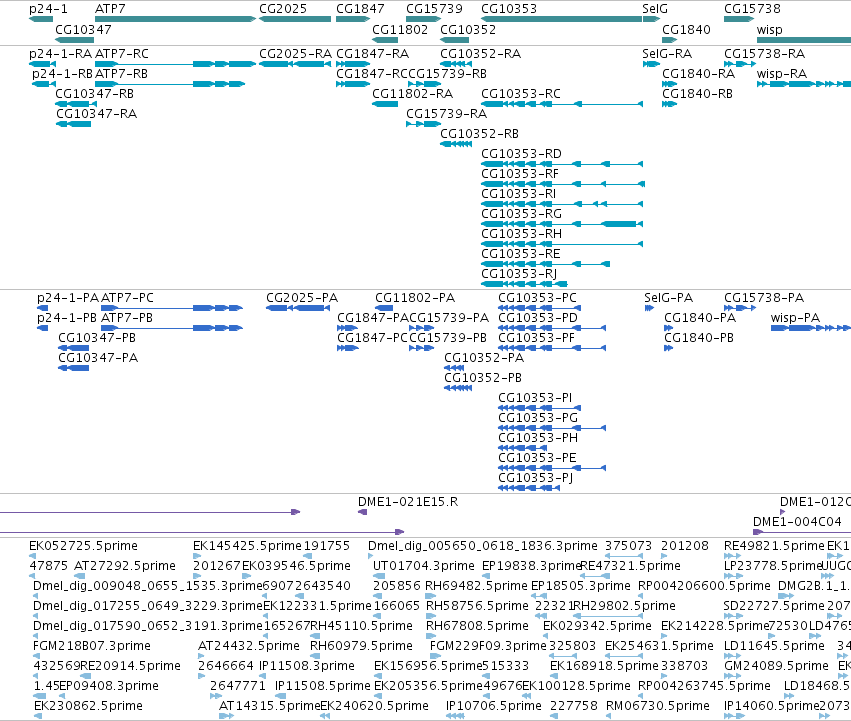851x721 pixels.
Task: Click the CG15738 gene label
Action: point(752,9)
